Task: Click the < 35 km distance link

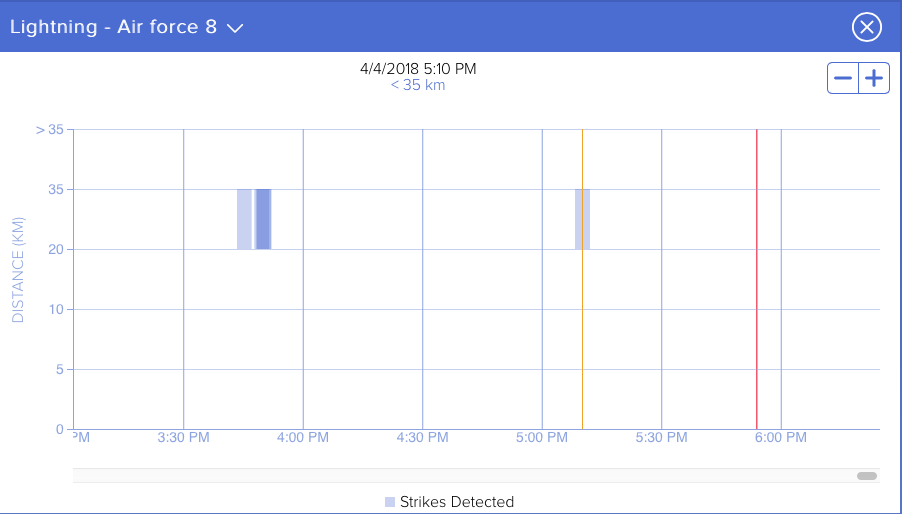Action: tap(418, 85)
